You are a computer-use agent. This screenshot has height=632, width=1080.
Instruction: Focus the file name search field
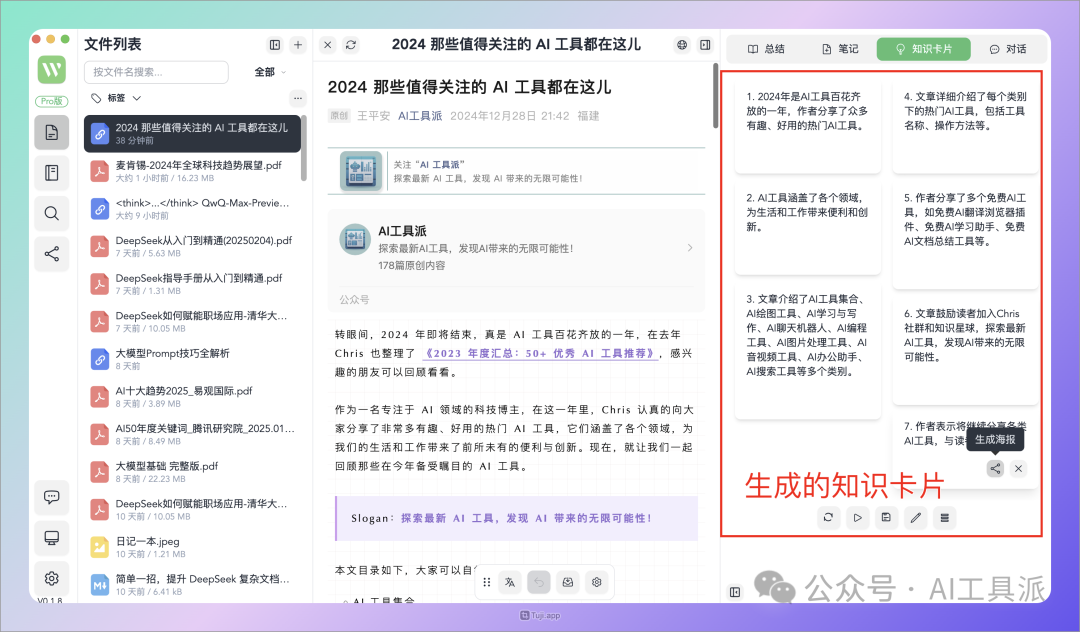point(156,72)
